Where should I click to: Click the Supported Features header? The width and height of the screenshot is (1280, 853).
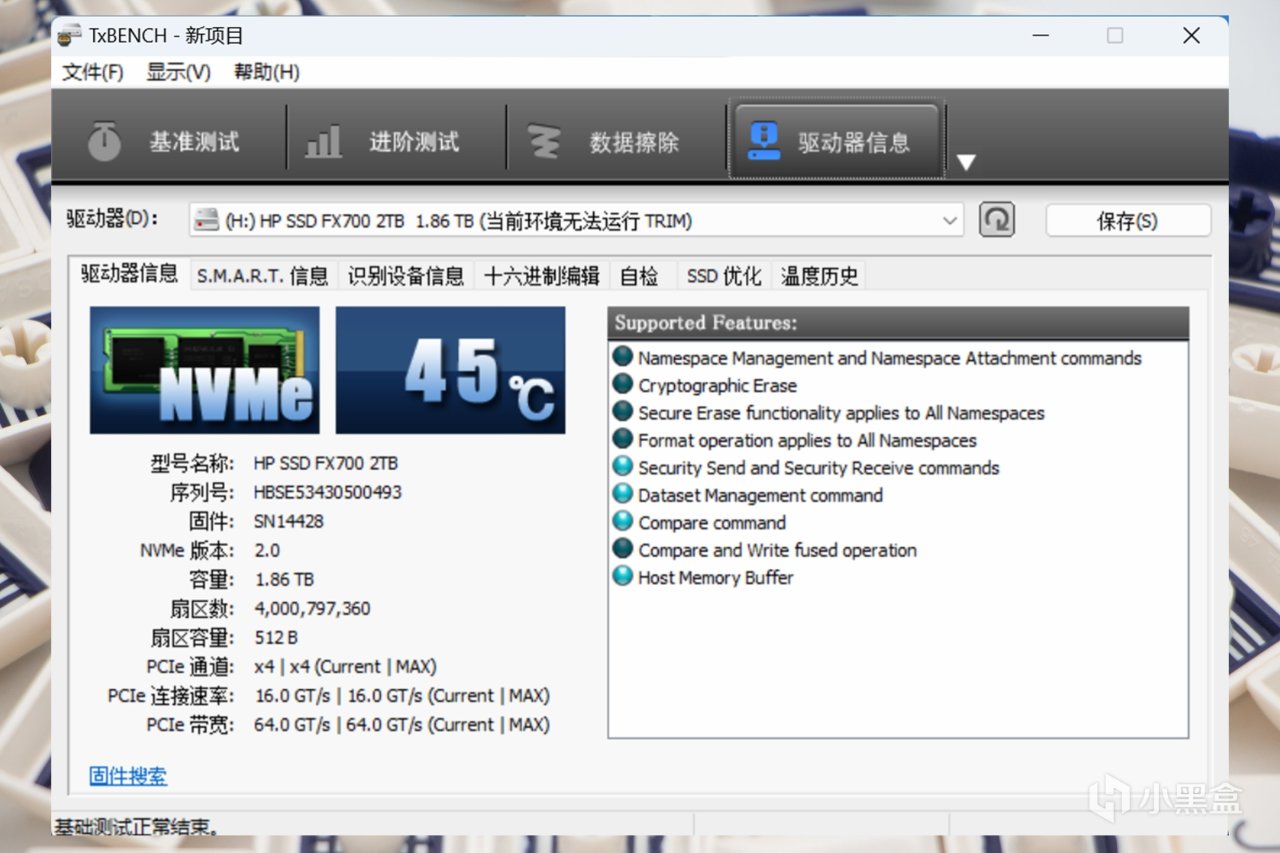898,323
